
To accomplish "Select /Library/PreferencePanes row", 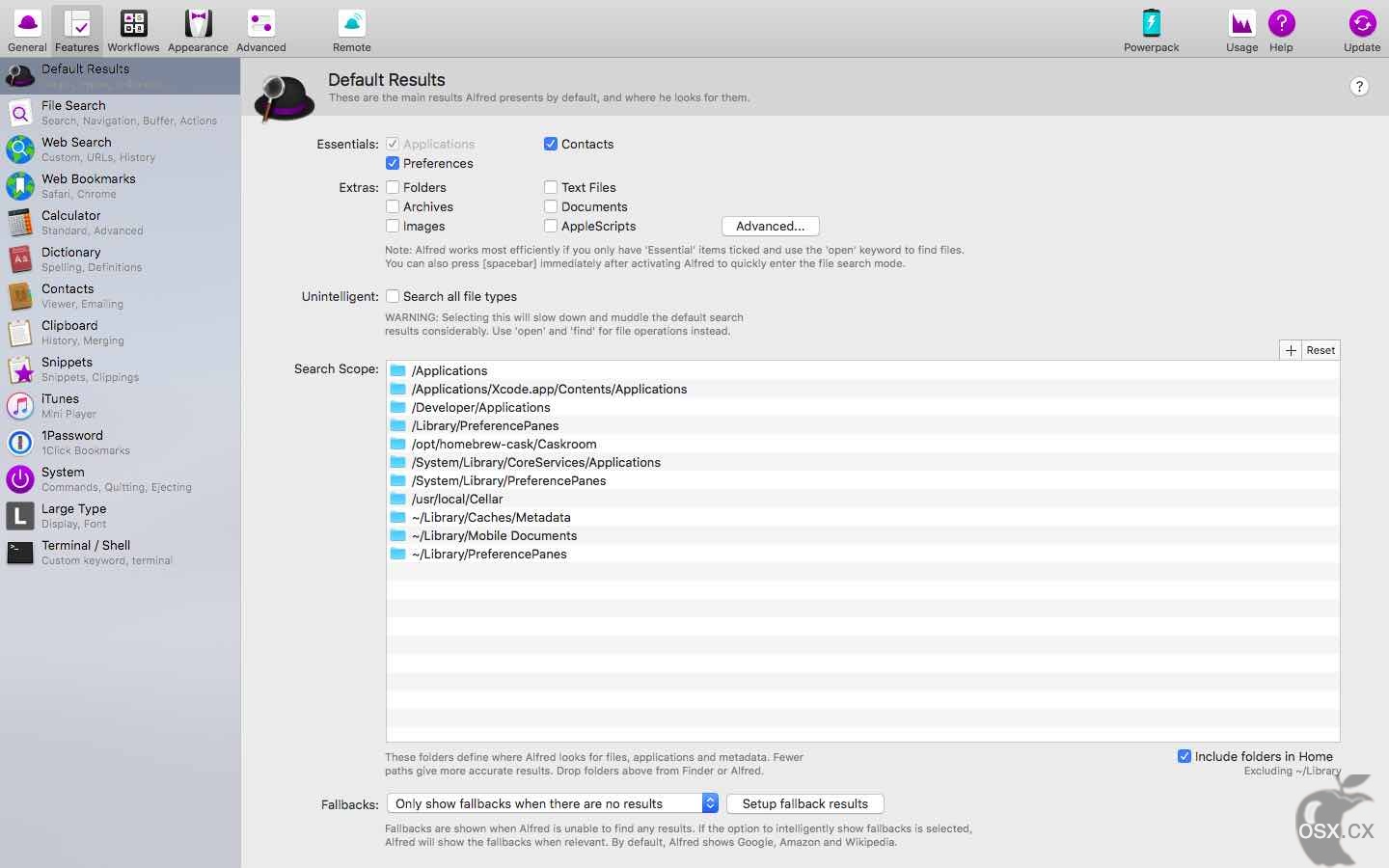I will (862, 425).
